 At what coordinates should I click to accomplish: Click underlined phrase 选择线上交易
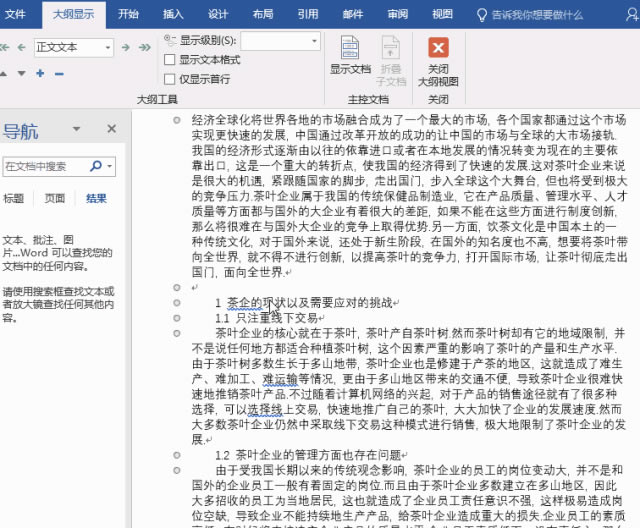coord(283,409)
